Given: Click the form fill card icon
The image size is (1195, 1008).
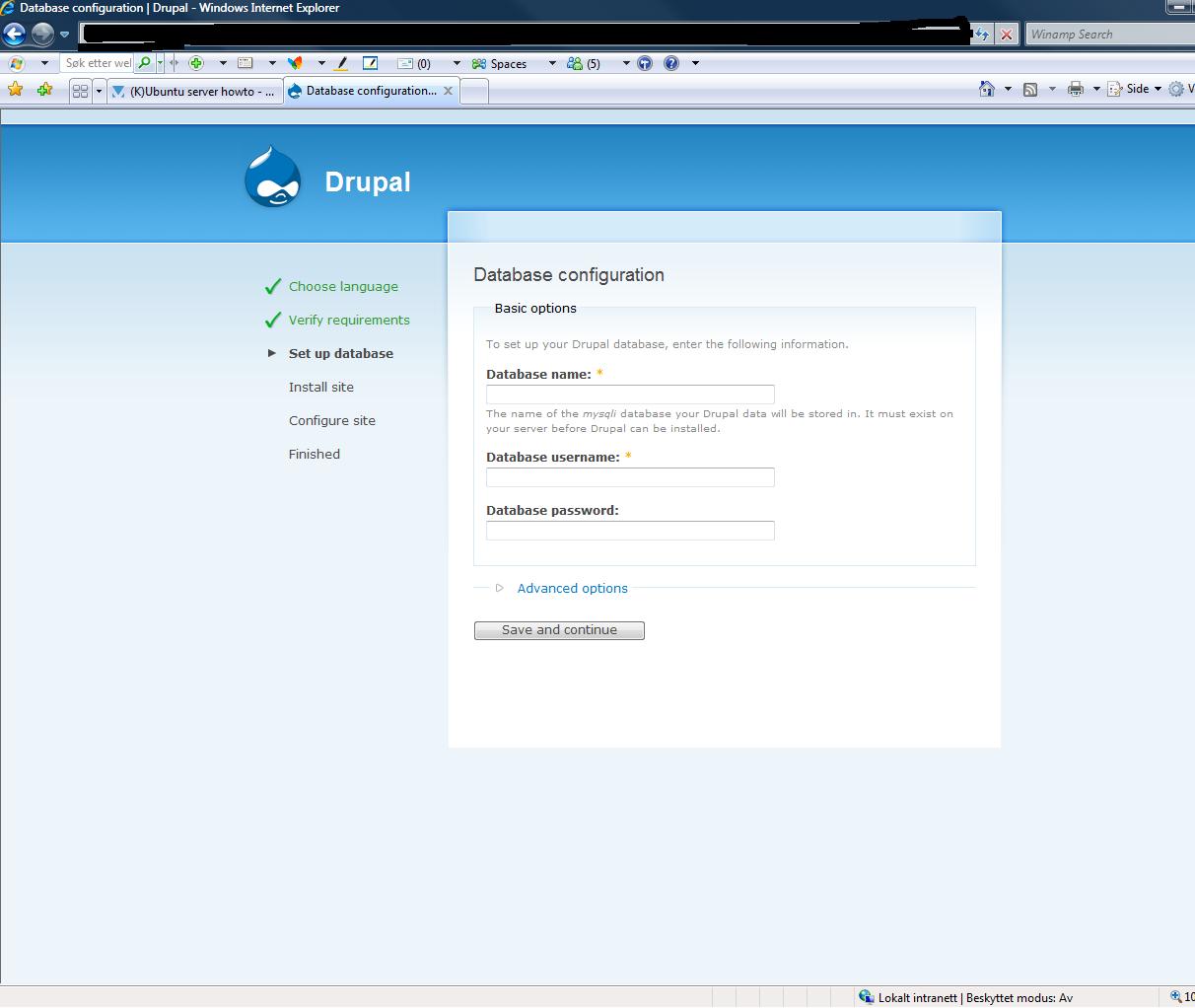Looking at the screenshot, I should click(x=246, y=63).
